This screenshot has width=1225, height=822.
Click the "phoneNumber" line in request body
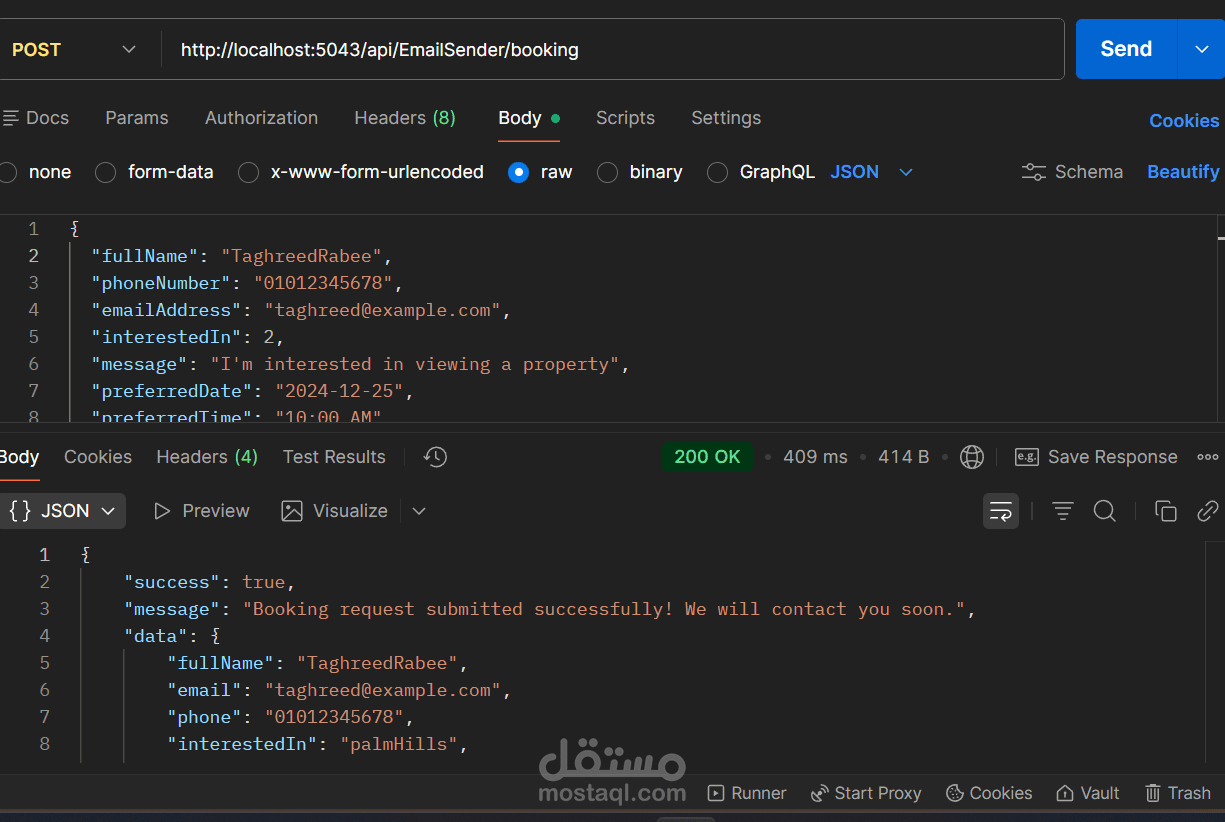click(x=247, y=283)
